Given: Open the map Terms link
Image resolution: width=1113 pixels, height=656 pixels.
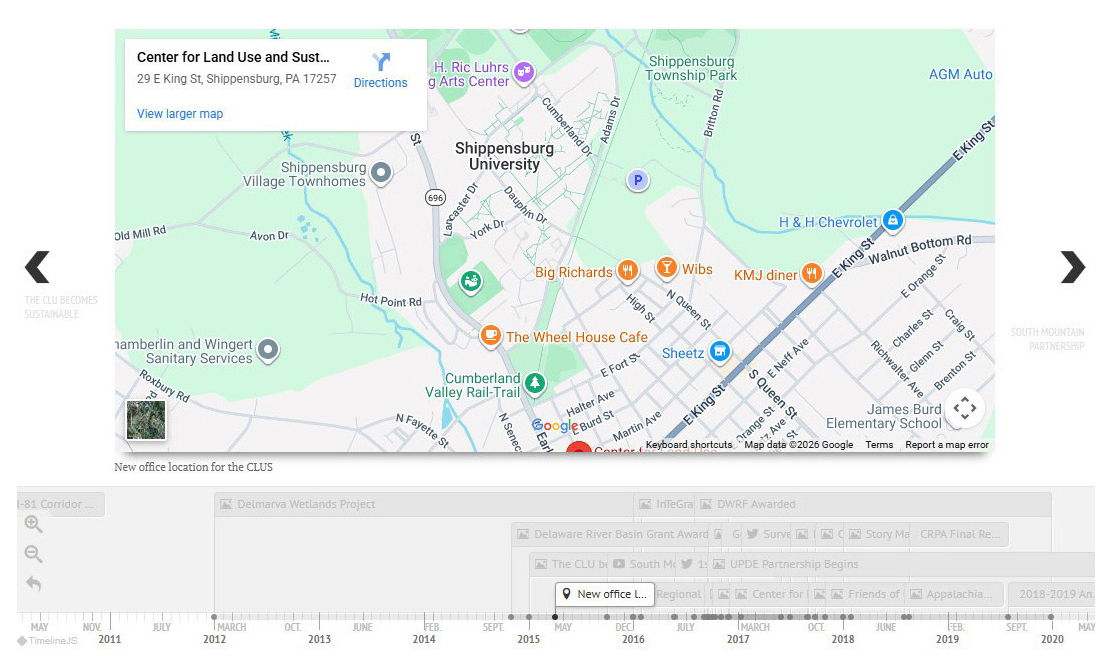Looking at the screenshot, I should [x=879, y=445].
